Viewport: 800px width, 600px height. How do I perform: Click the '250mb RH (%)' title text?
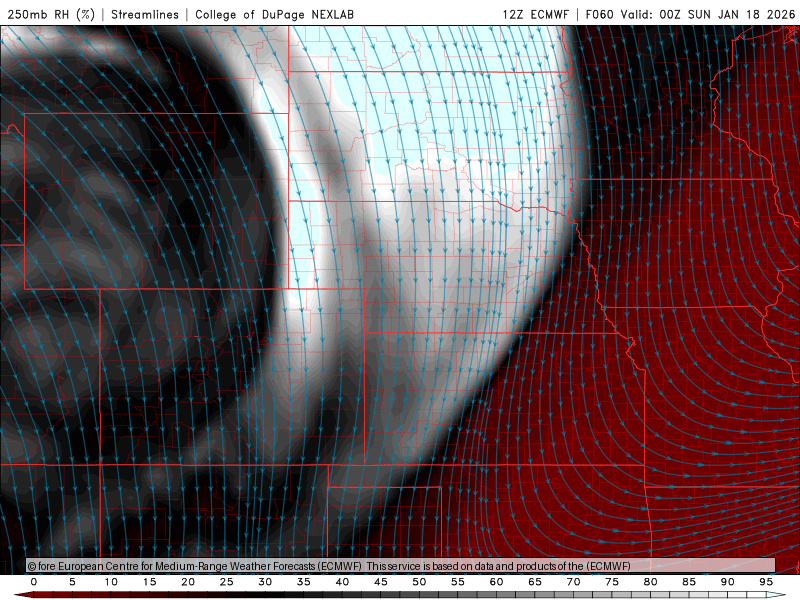pos(51,14)
